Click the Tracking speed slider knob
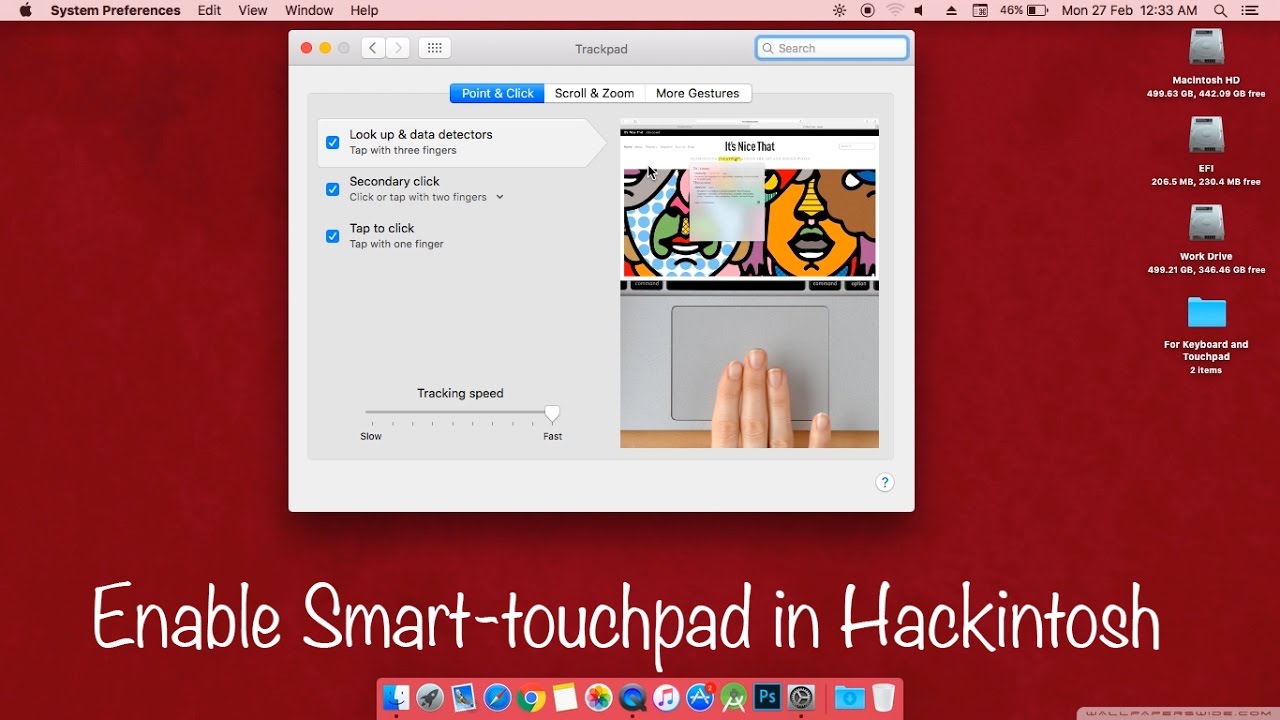This screenshot has width=1280, height=720. tap(552, 413)
